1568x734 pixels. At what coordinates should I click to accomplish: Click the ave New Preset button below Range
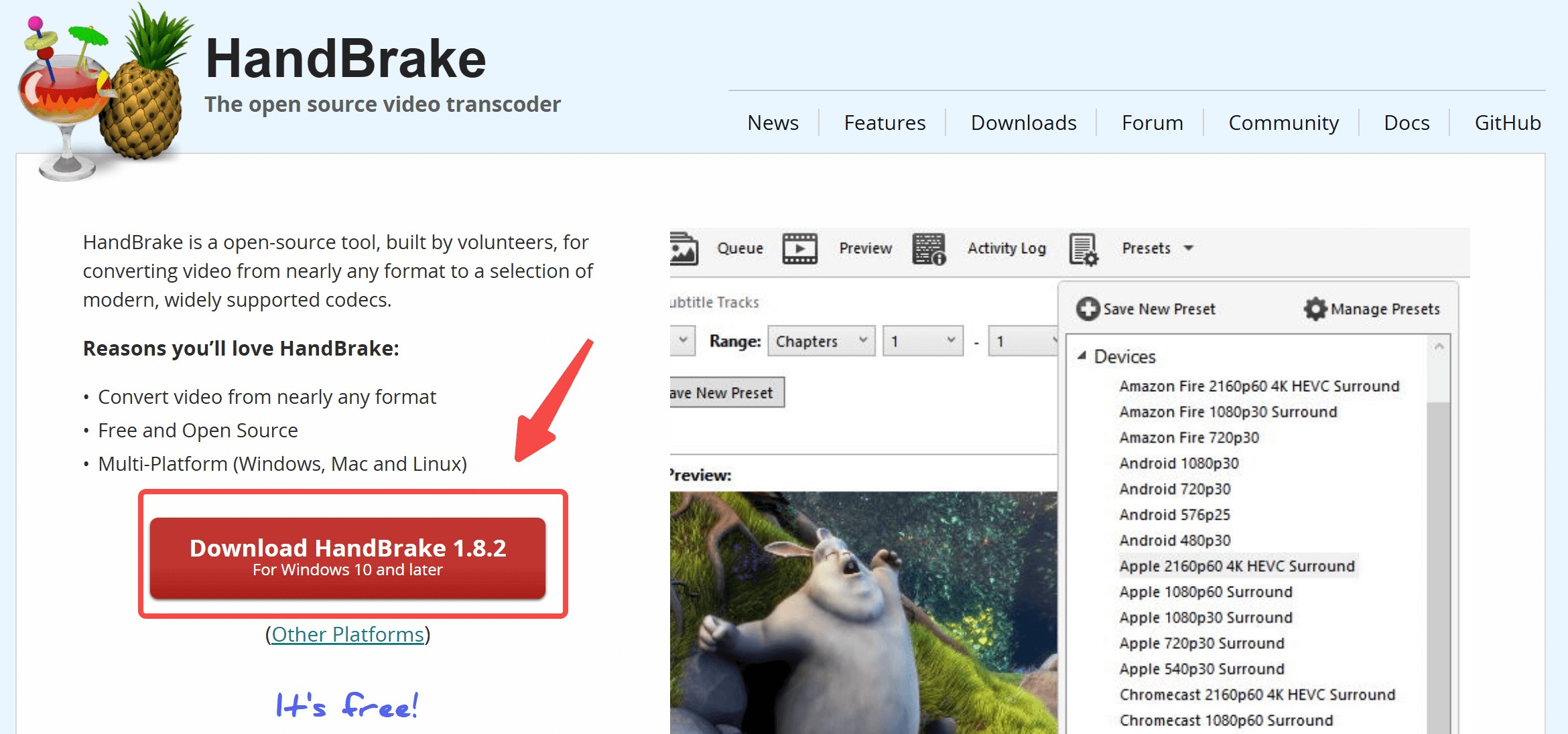pos(726,392)
